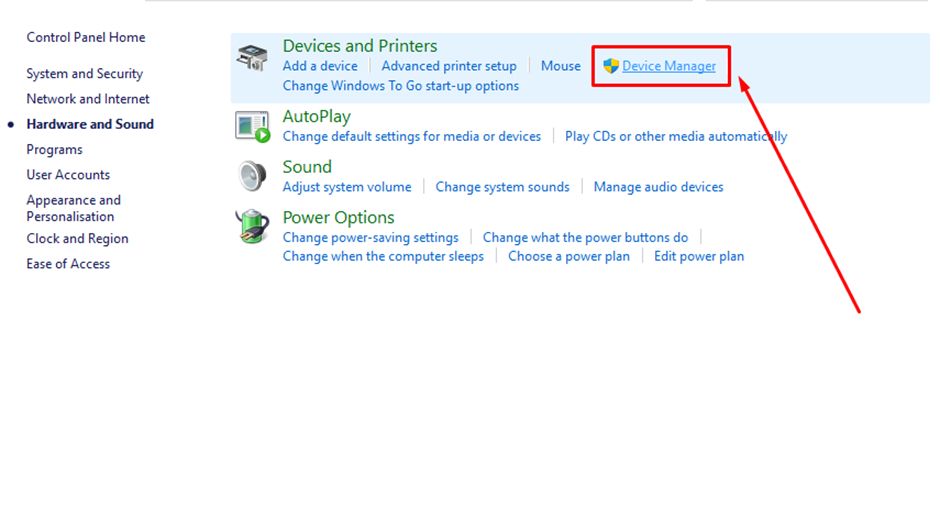
Task: Open Advanced printer setup
Action: coord(449,66)
